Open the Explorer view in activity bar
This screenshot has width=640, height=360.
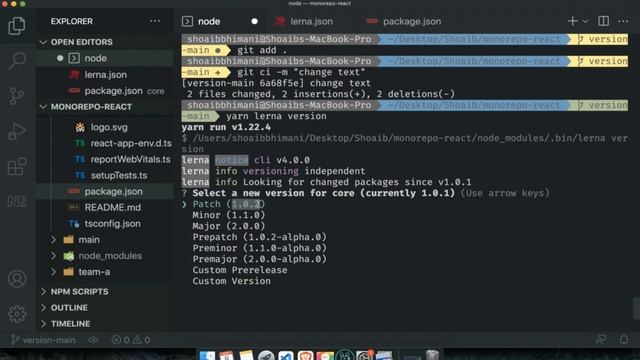pos(17,26)
